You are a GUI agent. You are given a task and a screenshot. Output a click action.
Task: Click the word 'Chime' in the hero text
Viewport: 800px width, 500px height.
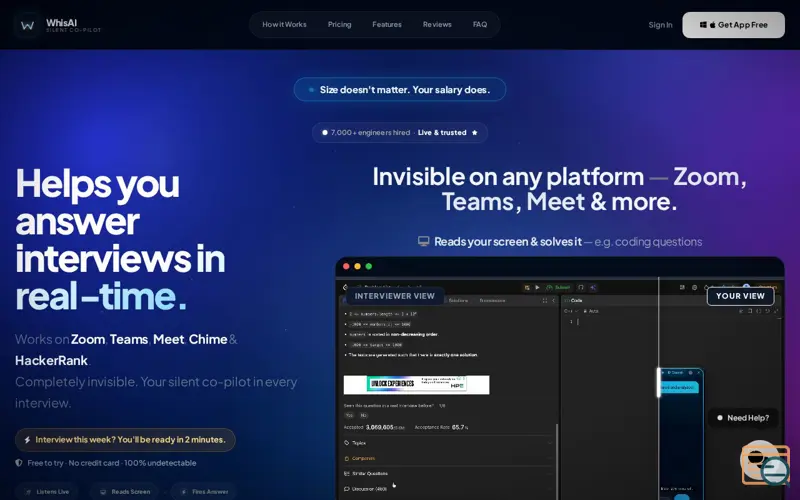point(208,339)
